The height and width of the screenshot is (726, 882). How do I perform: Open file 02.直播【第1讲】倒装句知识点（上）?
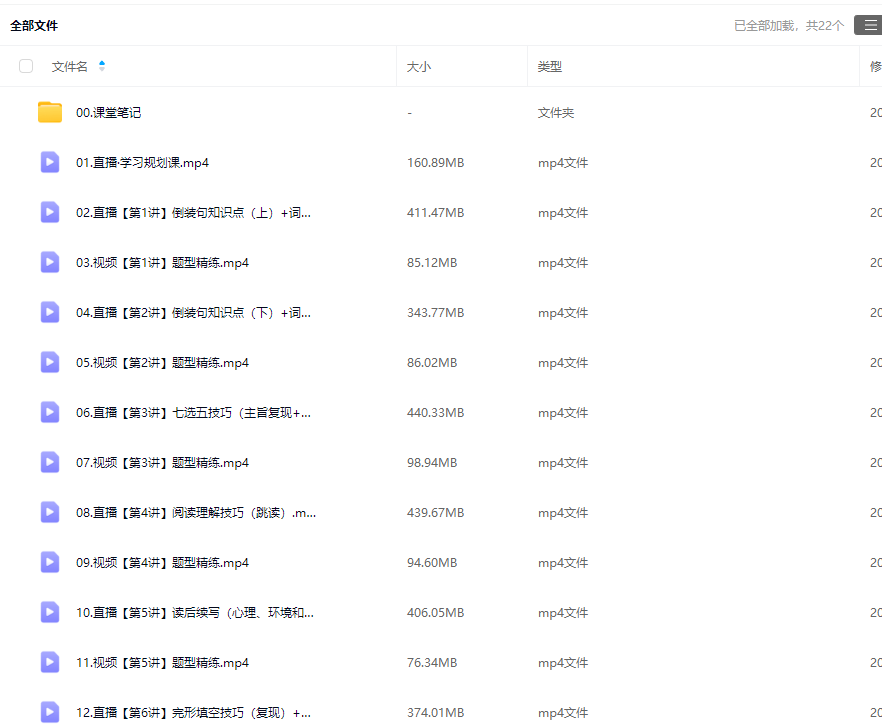tap(193, 213)
